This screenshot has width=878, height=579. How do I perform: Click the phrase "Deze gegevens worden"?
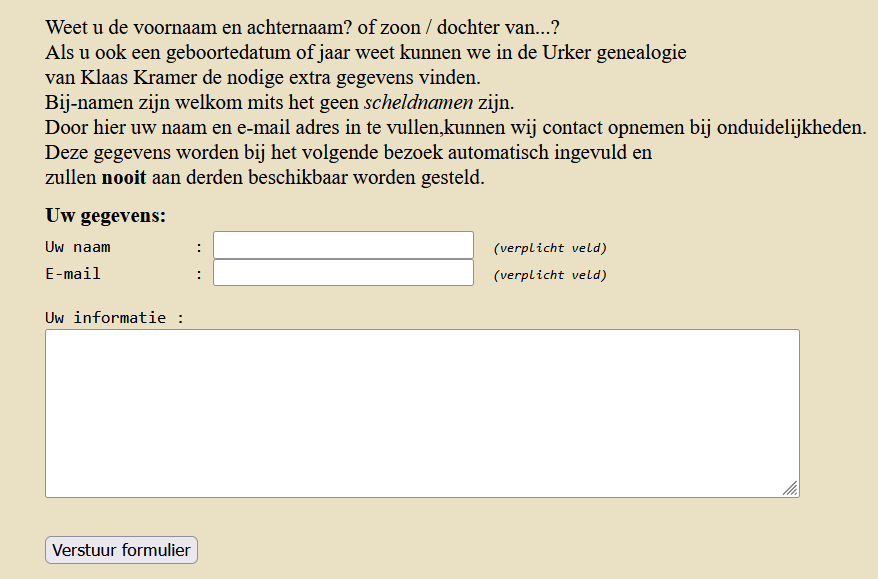coord(130,153)
